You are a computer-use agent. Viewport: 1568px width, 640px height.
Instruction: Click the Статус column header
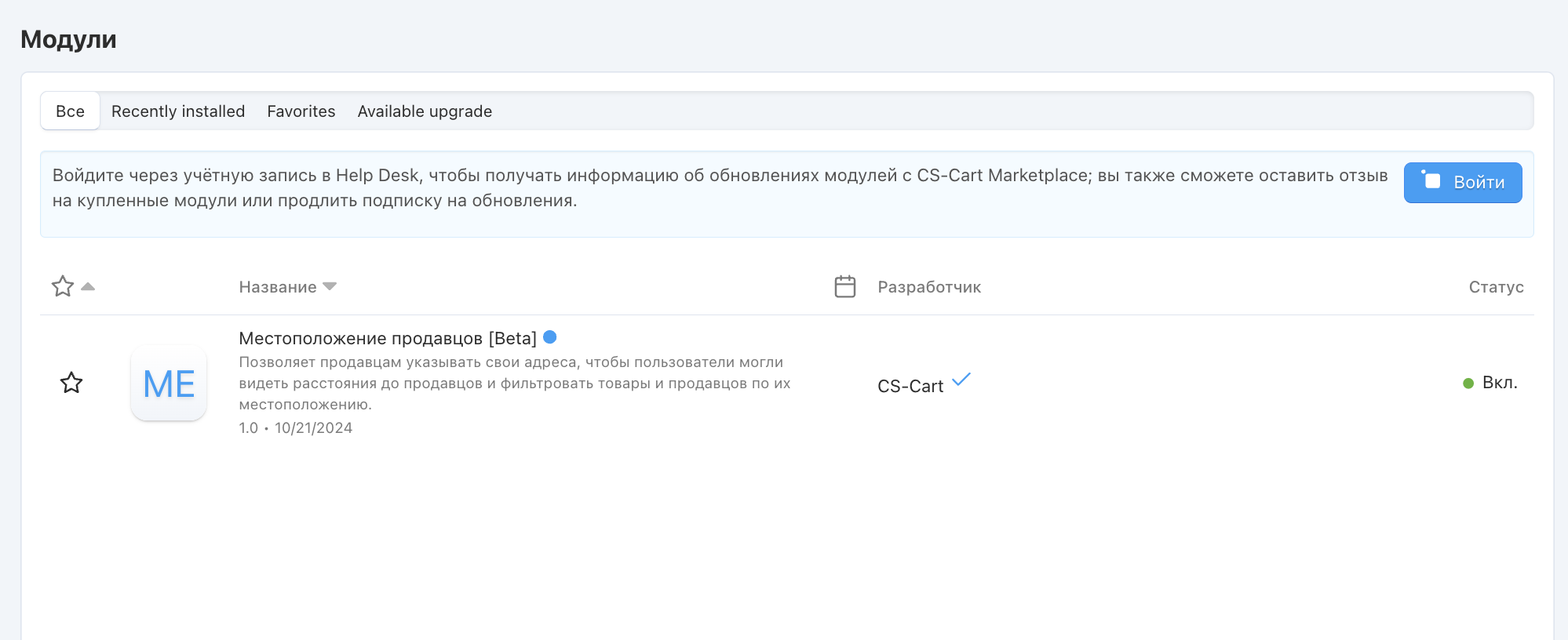(x=1496, y=287)
